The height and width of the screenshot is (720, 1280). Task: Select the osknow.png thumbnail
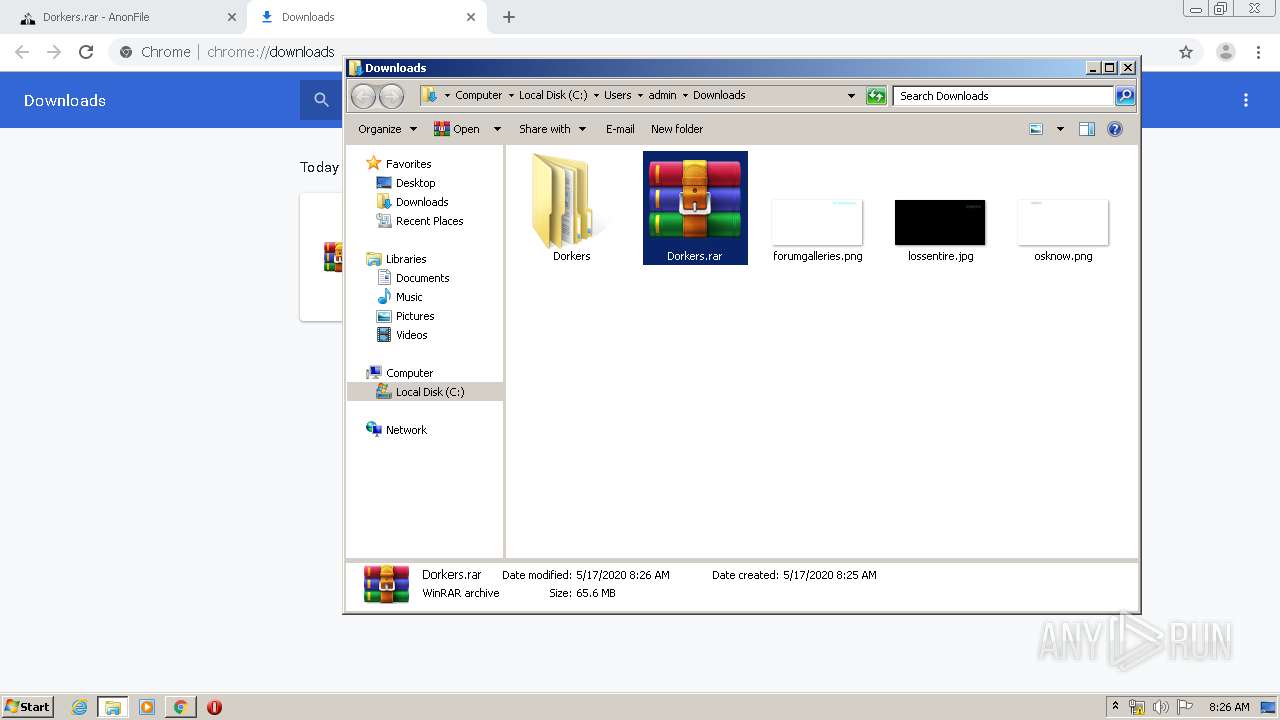click(1063, 222)
